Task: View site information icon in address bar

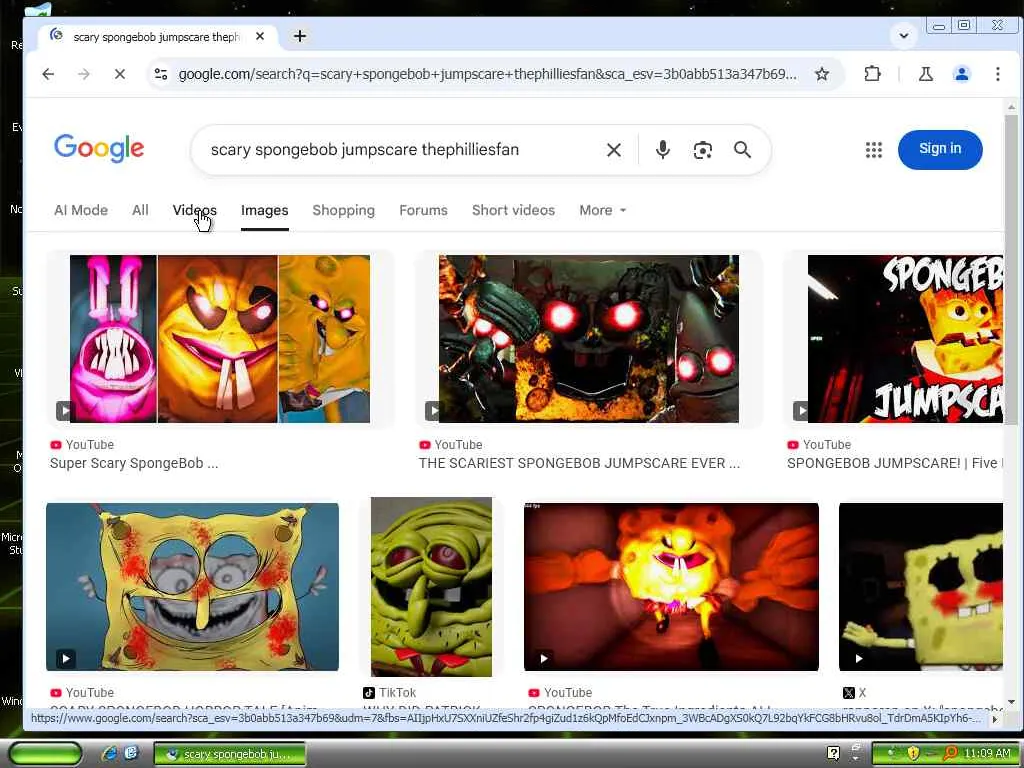Action: click(x=161, y=74)
